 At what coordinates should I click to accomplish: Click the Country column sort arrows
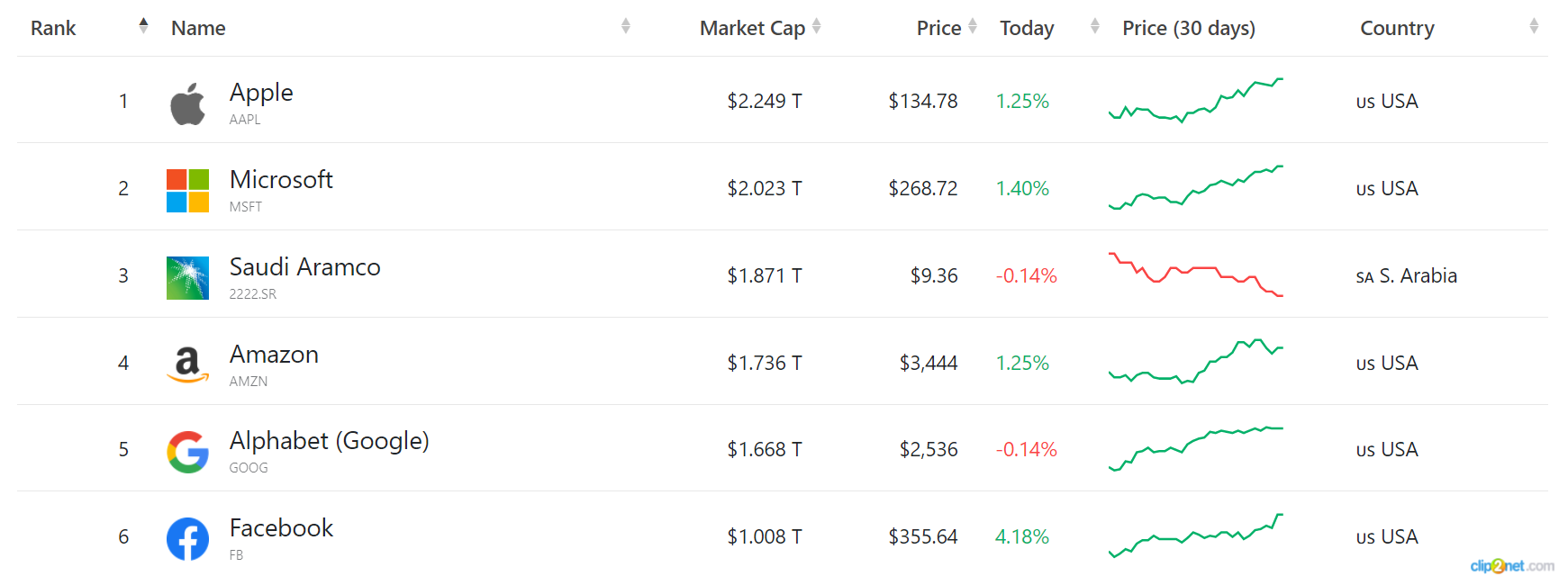(1533, 26)
